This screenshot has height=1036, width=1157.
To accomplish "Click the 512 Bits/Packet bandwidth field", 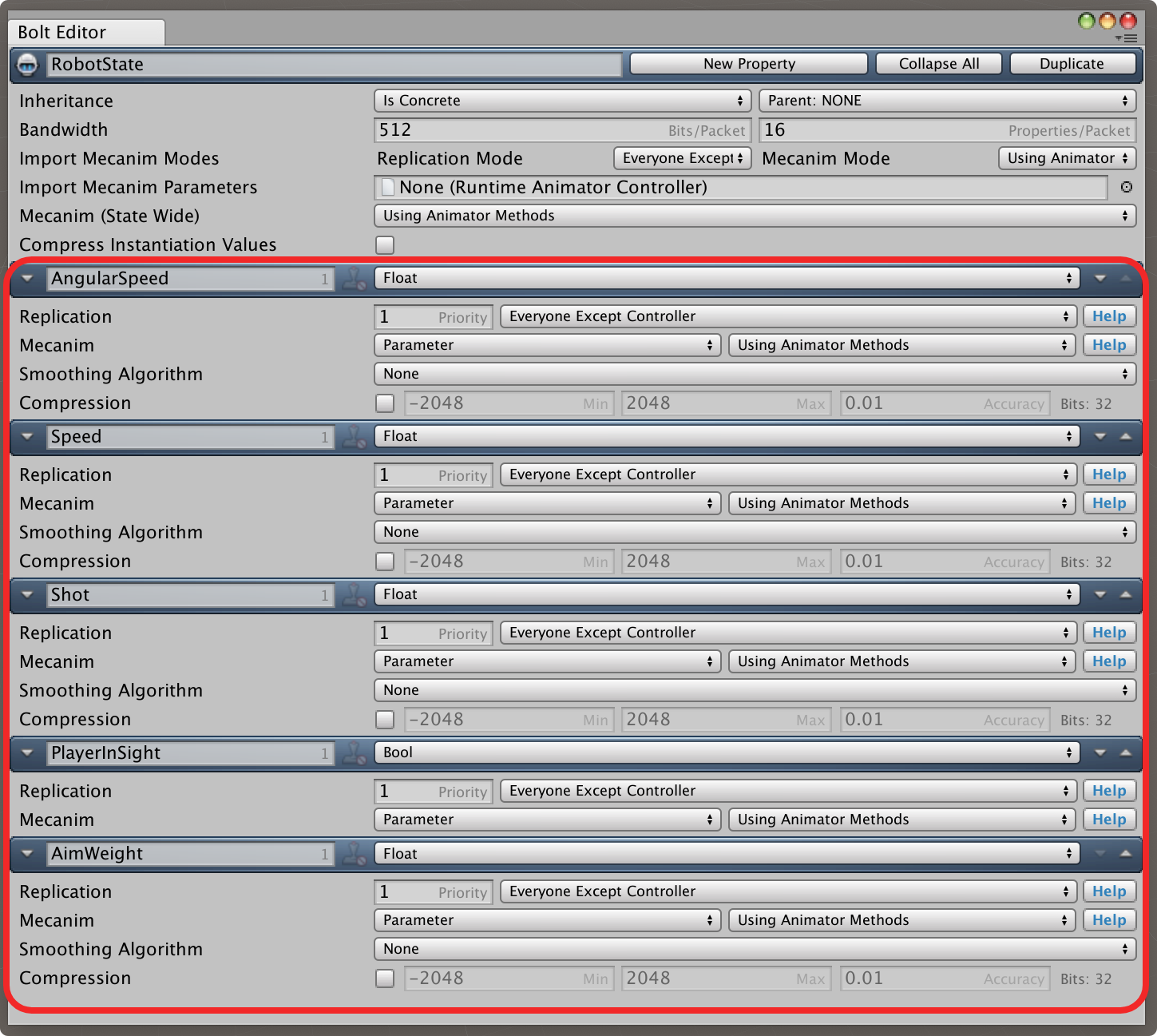I will click(562, 130).
